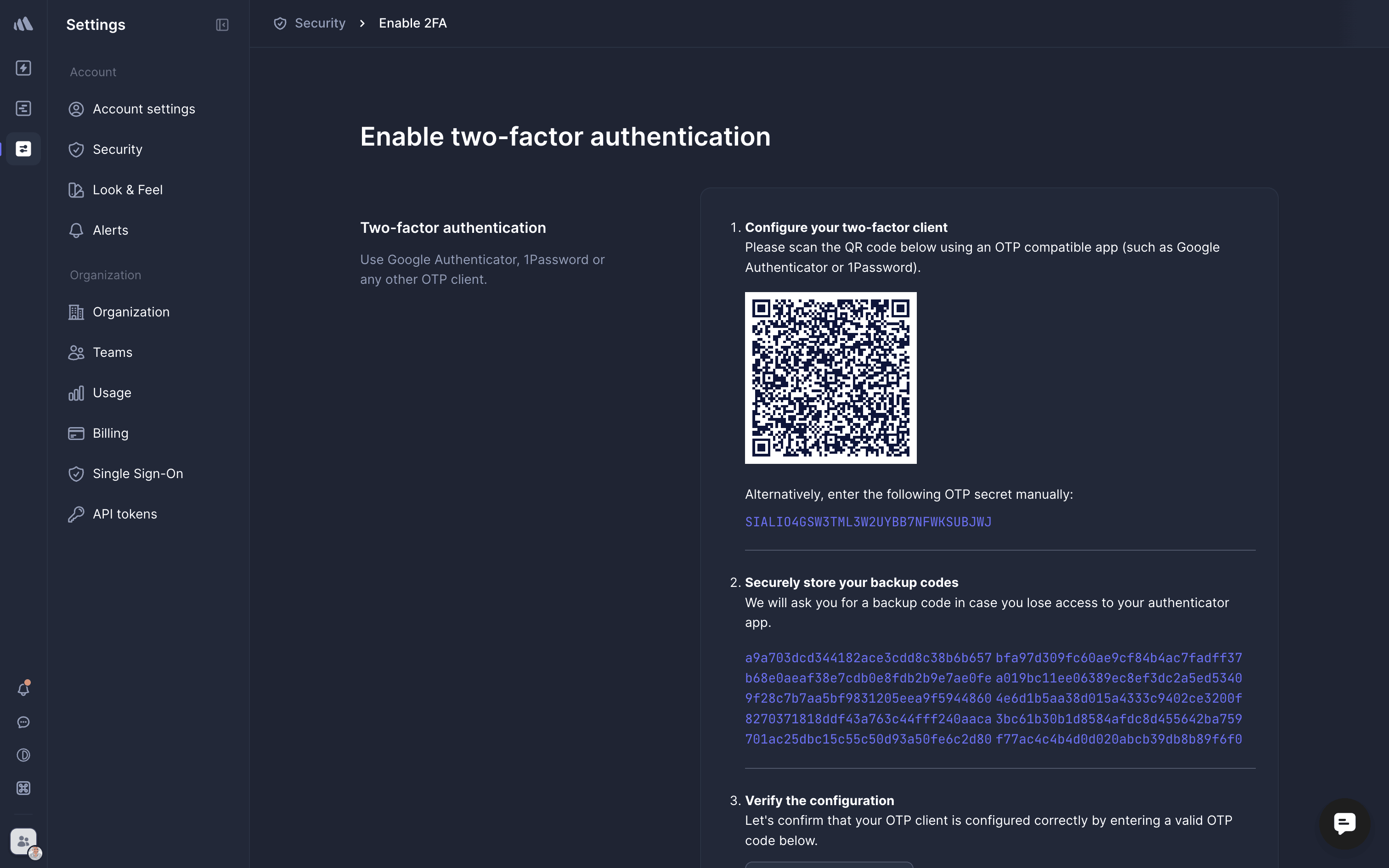Select the 2FA QR code image
Viewport: 1389px width, 868px height.
tap(830, 378)
